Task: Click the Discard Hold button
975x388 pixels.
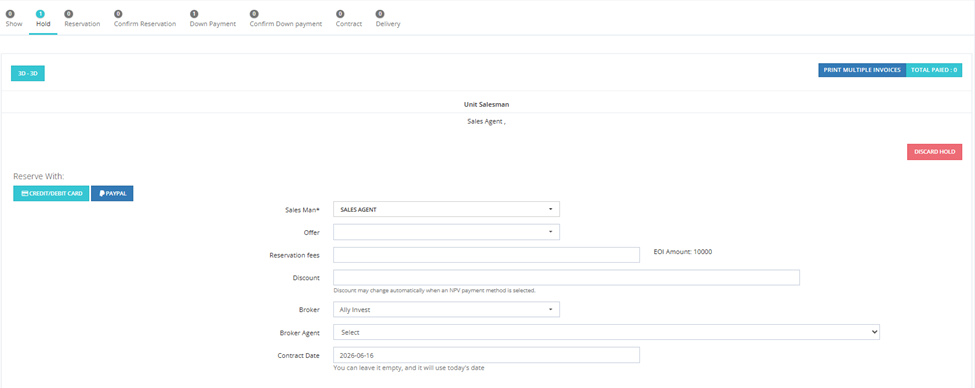Action: click(935, 152)
